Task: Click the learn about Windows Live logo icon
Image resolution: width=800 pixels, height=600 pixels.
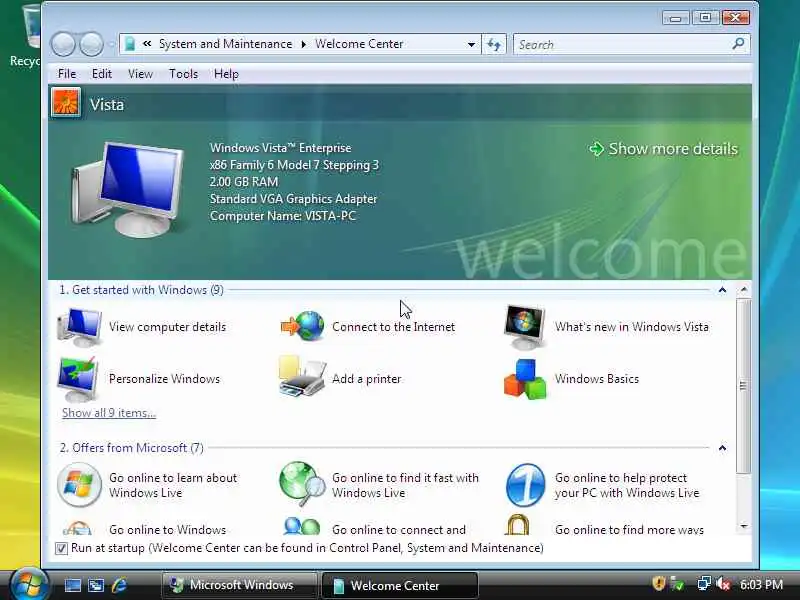Action: click(x=79, y=485)
